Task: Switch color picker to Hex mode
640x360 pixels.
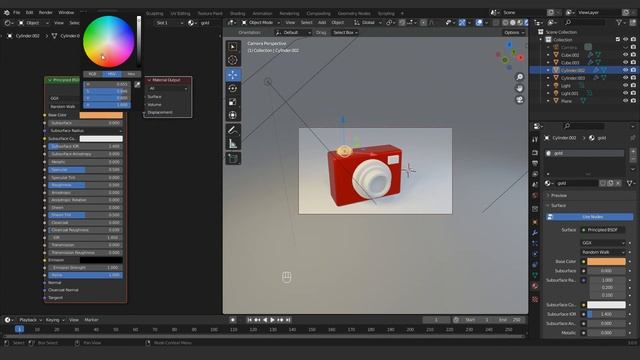Action: (x=131, y=74)
